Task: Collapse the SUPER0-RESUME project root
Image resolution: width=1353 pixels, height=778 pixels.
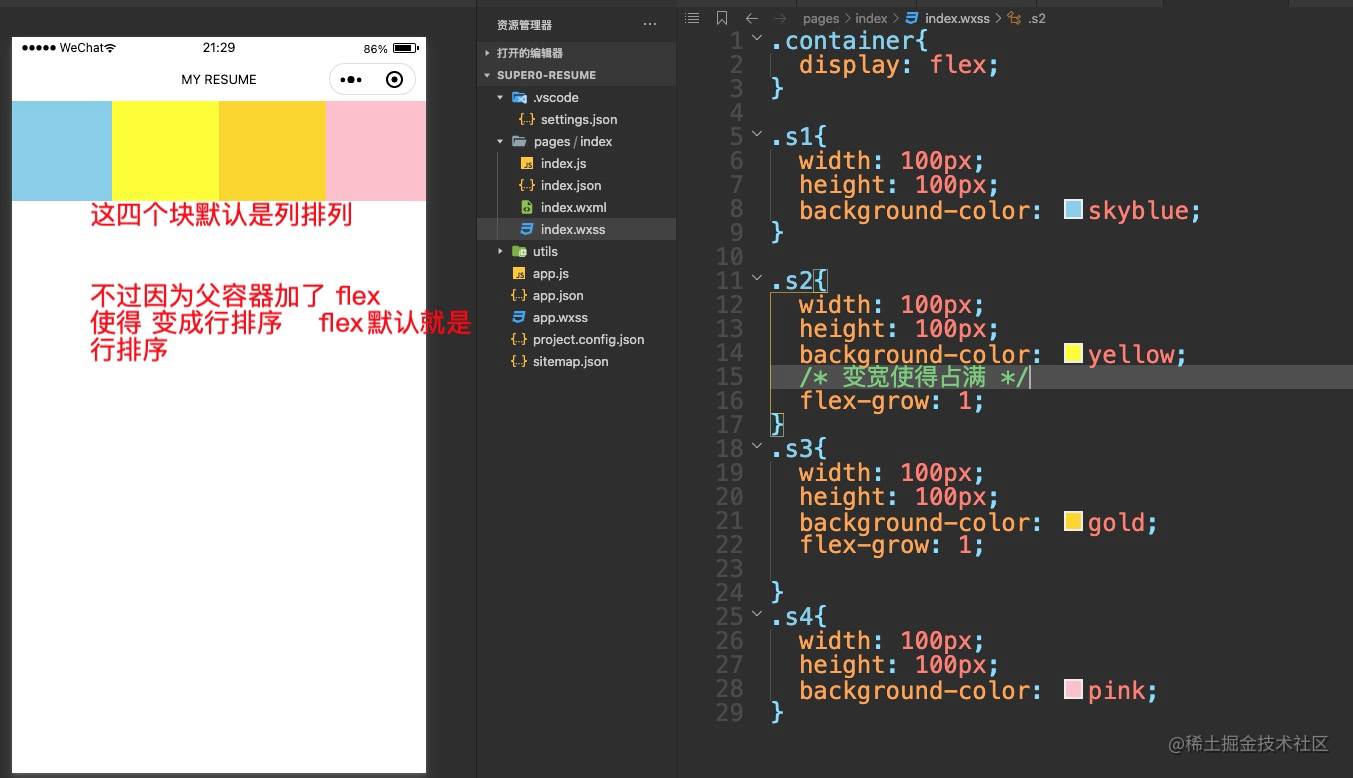Action: [487, 75]
